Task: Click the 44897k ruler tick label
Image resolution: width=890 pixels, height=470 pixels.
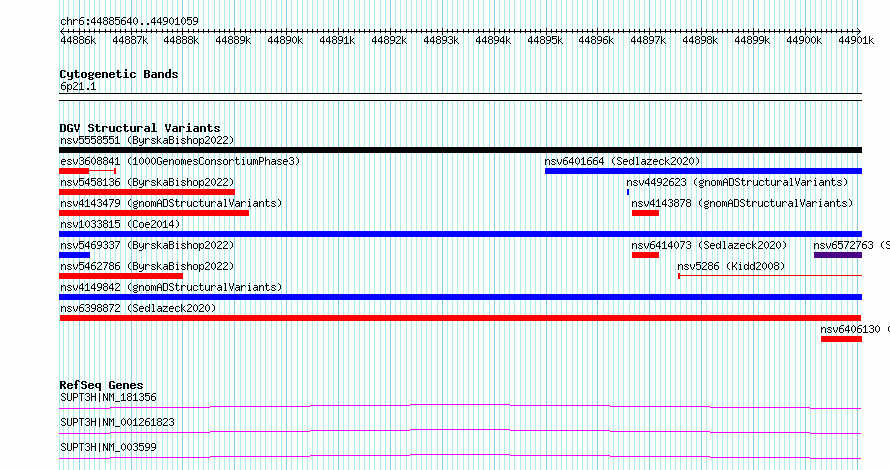Action: tap(648, 40)
